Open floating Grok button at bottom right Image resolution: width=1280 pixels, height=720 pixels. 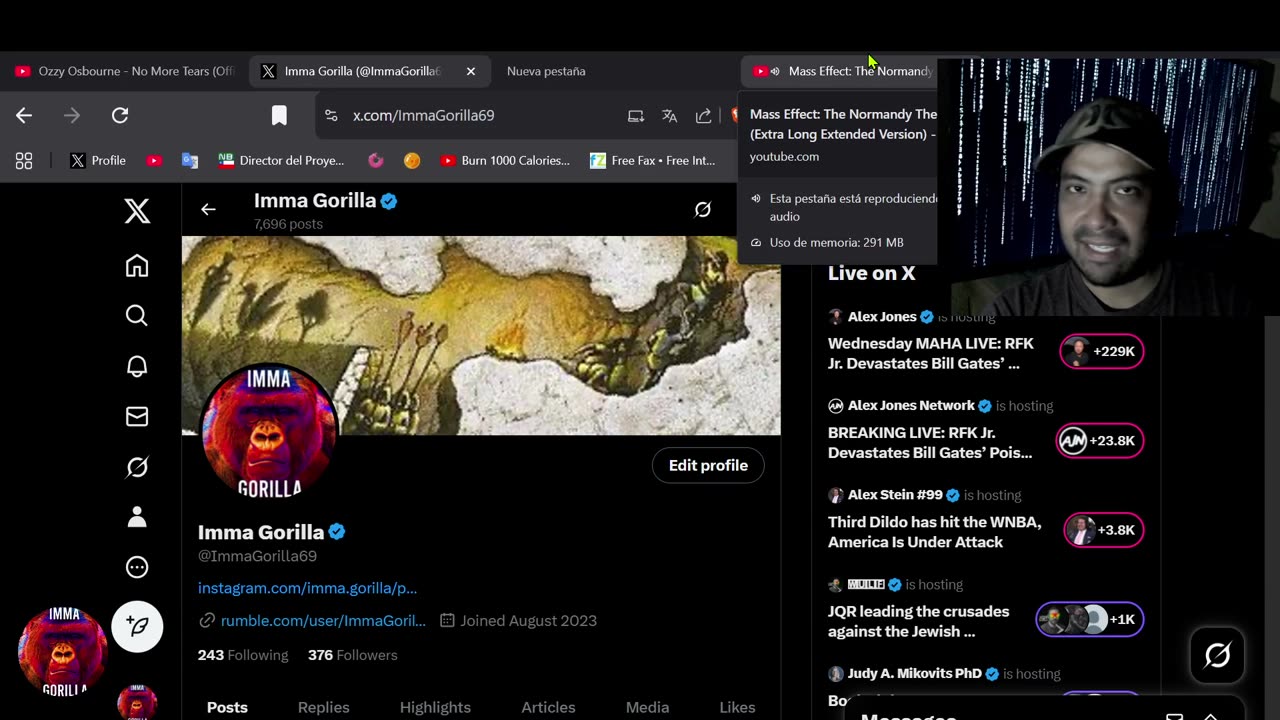[x=1217, y=655]
